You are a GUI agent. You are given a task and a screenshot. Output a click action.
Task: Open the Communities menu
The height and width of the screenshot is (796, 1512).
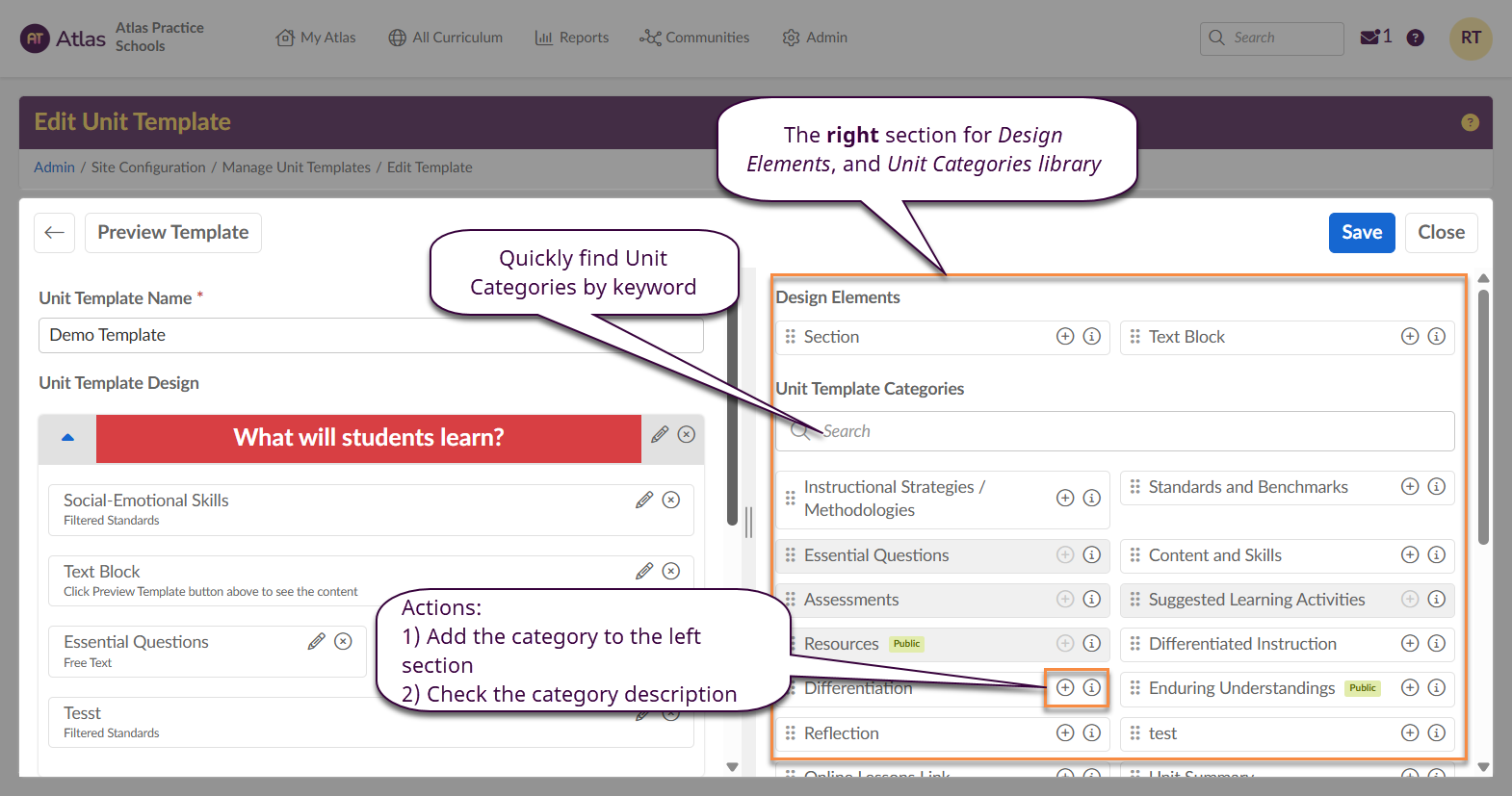tap(694, 38)
